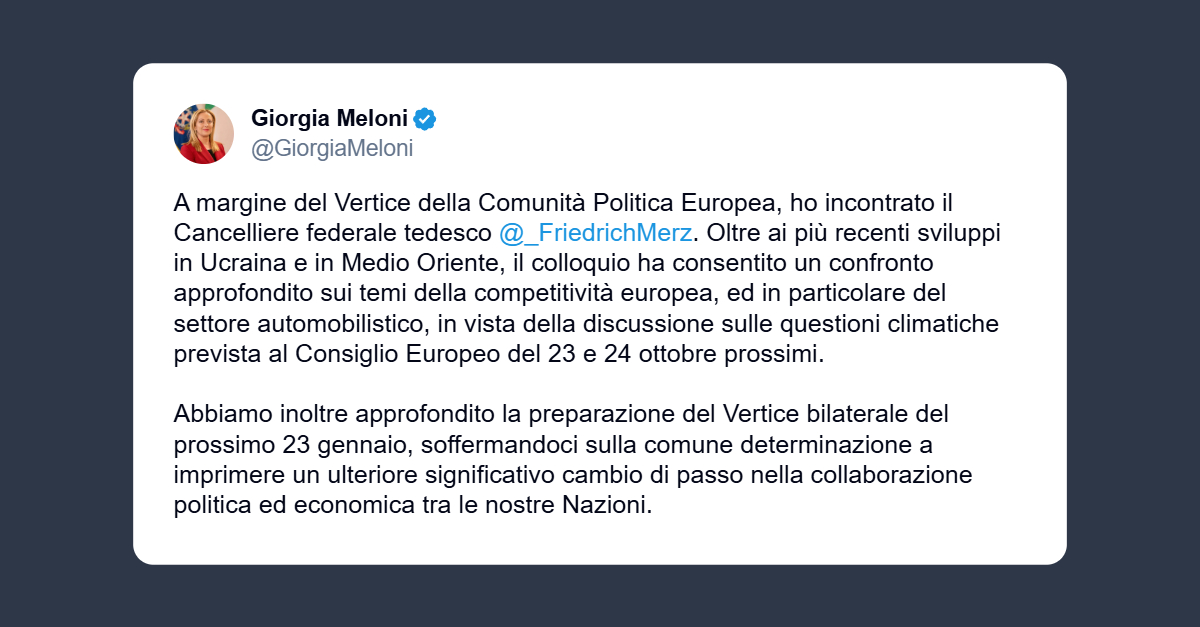Click Giorgia Meloni's profile avatar
This screenshot has width=1200, height=627.
[x=203, y=133]
